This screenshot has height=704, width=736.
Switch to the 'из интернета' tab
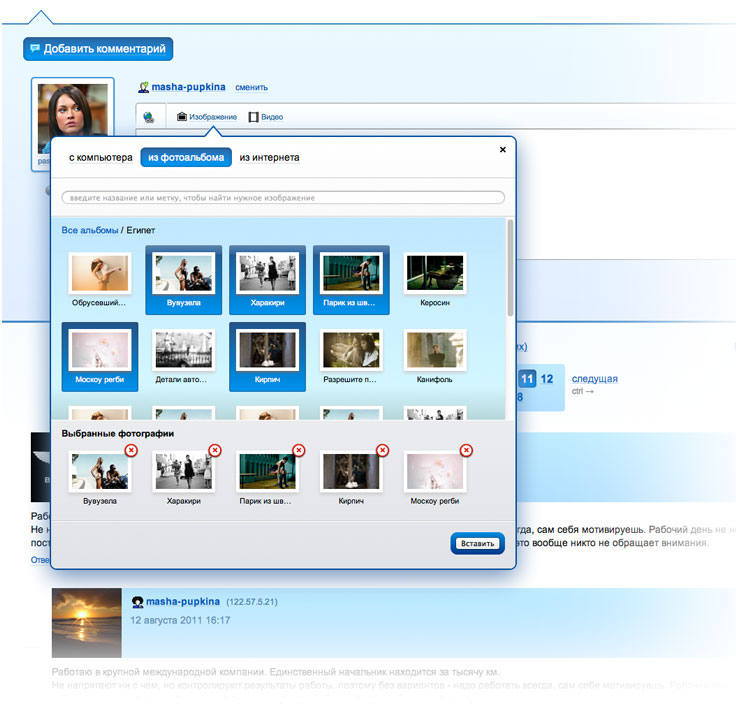coord(269,158)
